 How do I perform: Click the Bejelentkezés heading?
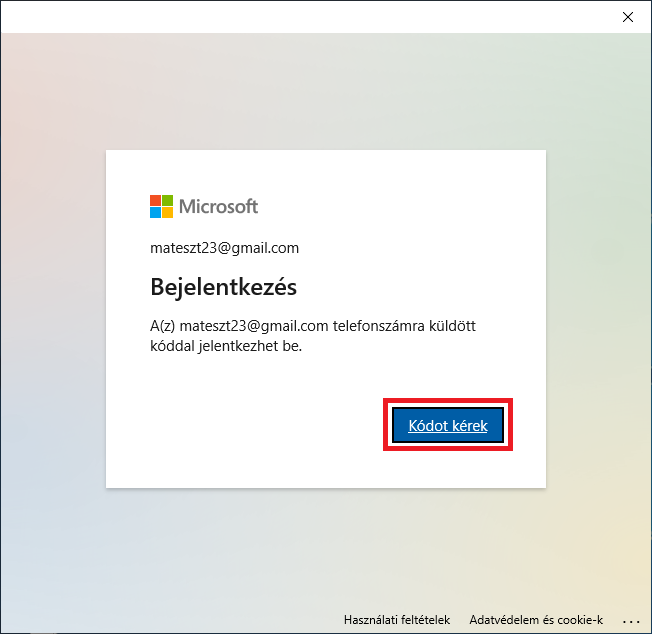coord(223,287)
